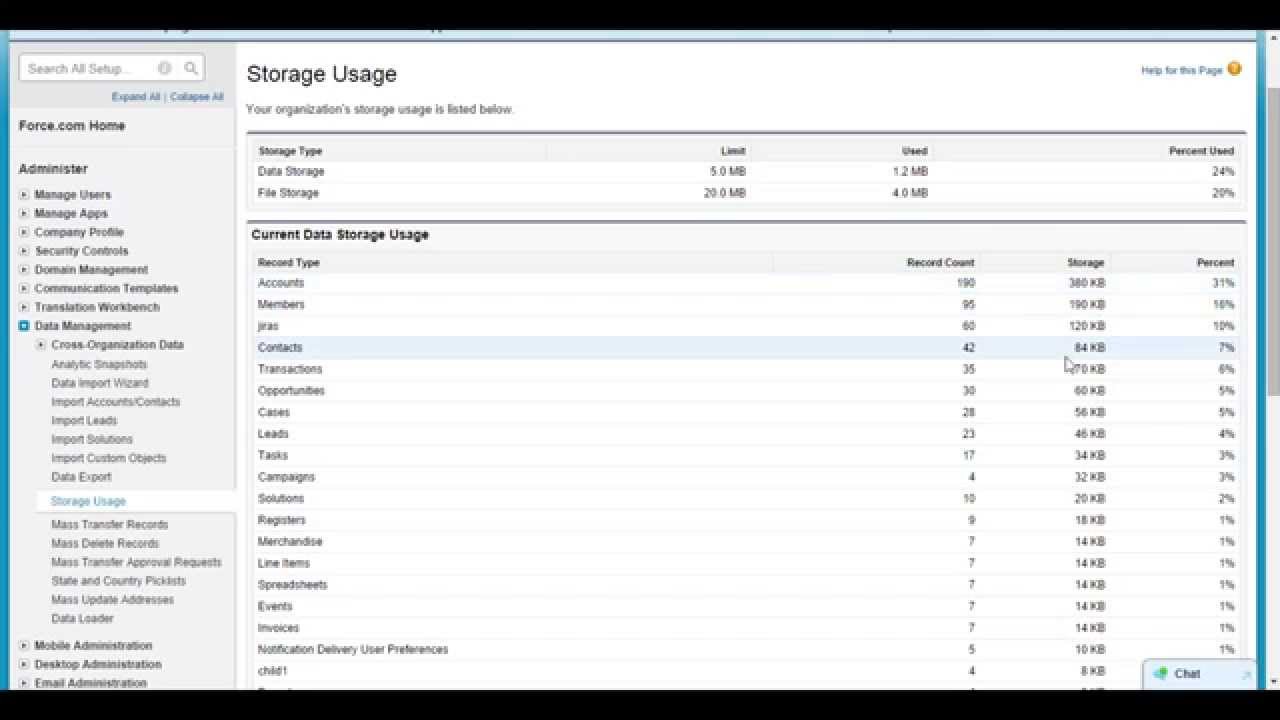Click the Line Items record type

(x=284, y=563)
